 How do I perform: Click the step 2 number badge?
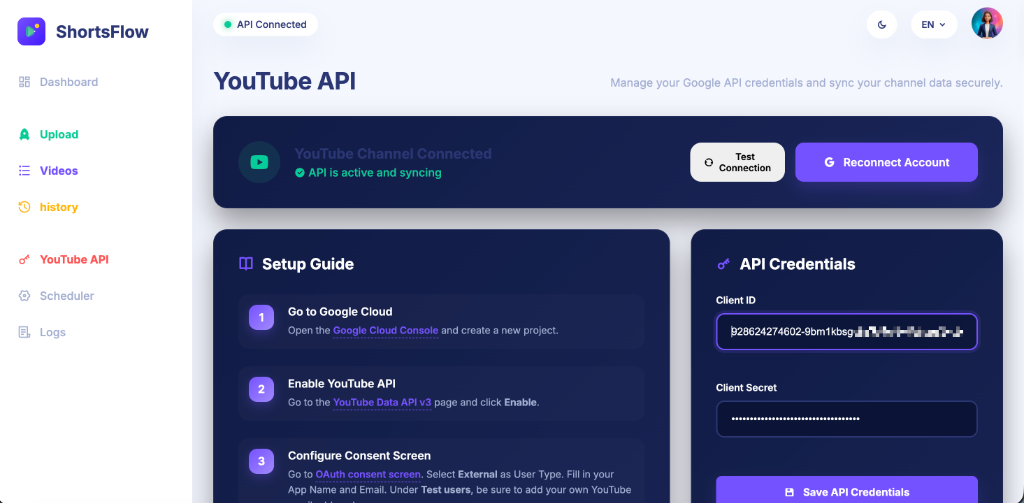(x=261, y=389)
